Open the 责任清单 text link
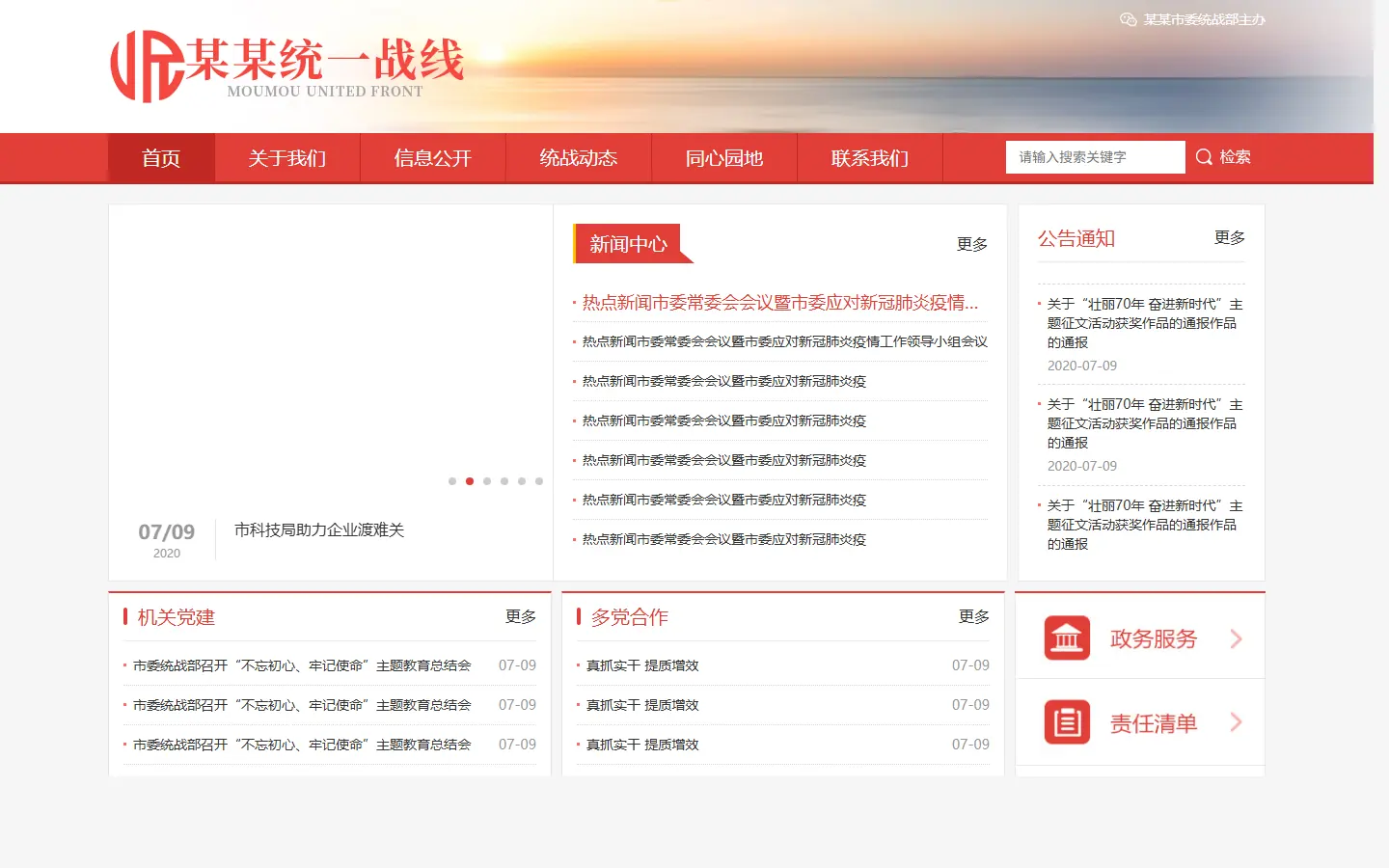This screenshot has height=868, width=1389. (x=1154, y=723)
